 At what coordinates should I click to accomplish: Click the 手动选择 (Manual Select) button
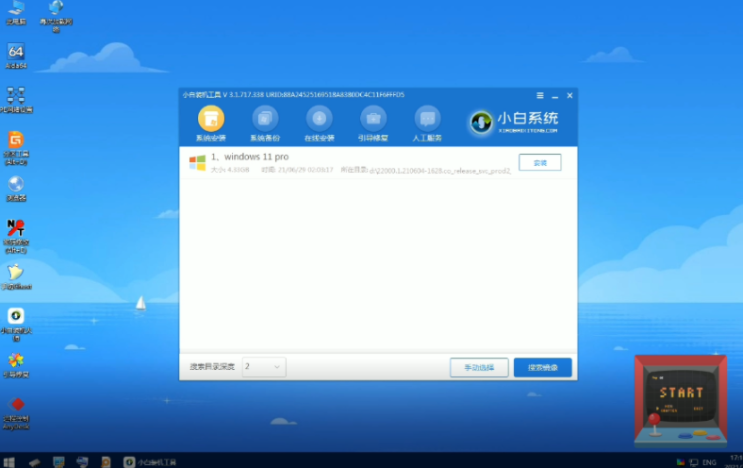coord(479,367)
